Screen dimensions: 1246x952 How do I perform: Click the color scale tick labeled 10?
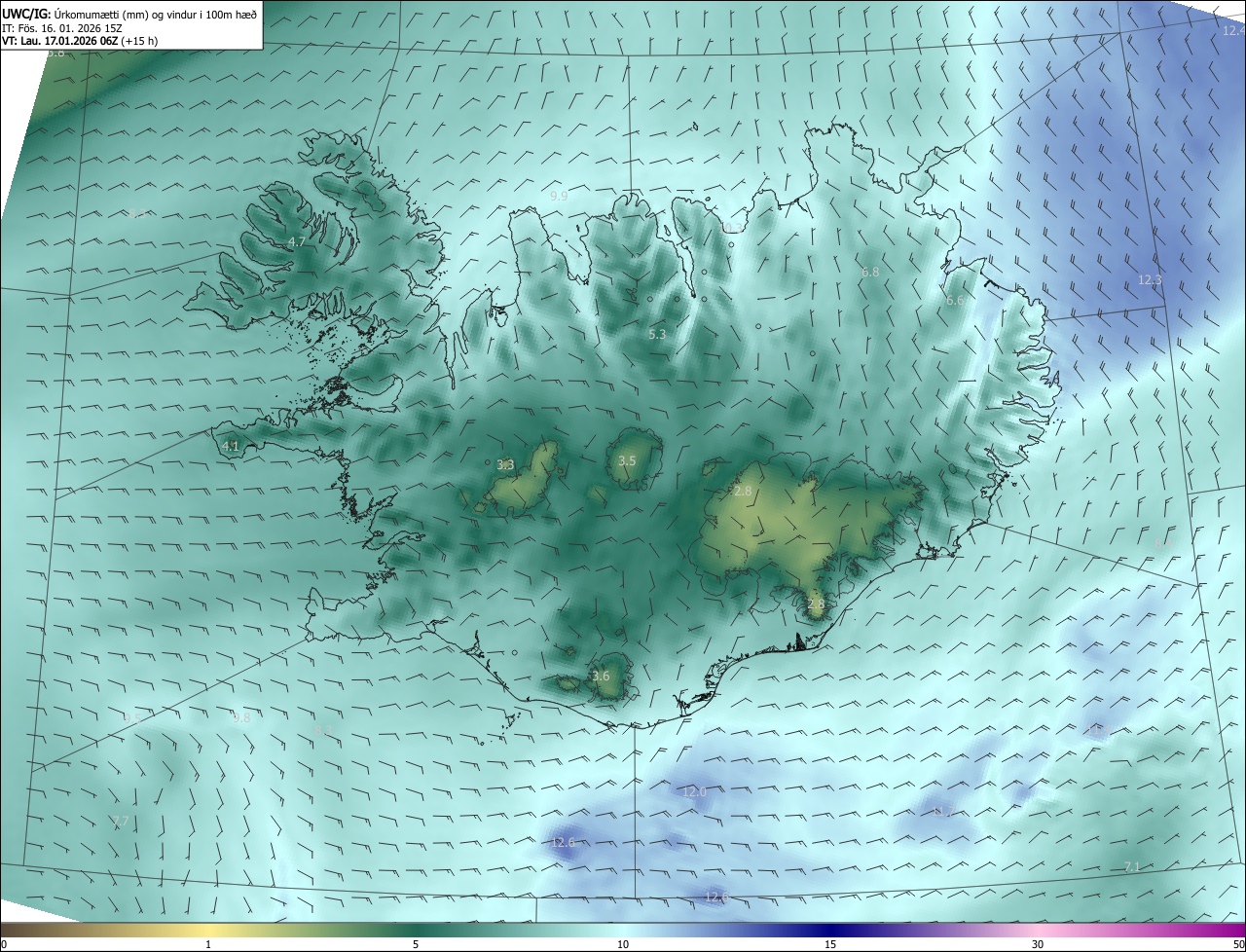pyautogui.click(x=623, y=944)
